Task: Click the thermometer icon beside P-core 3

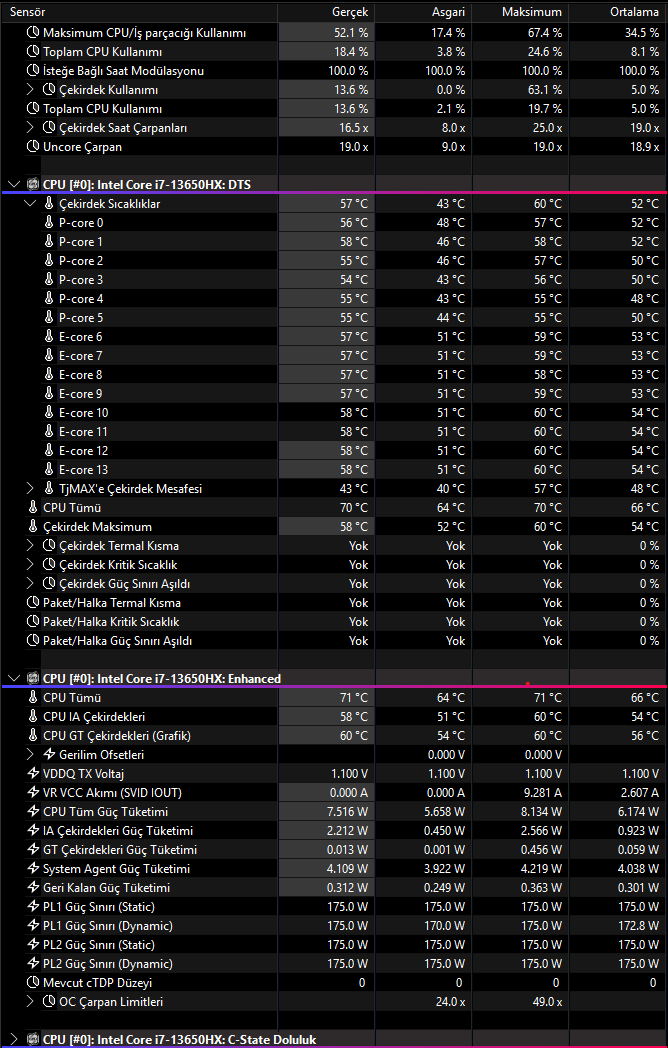Action: [49, 279]
